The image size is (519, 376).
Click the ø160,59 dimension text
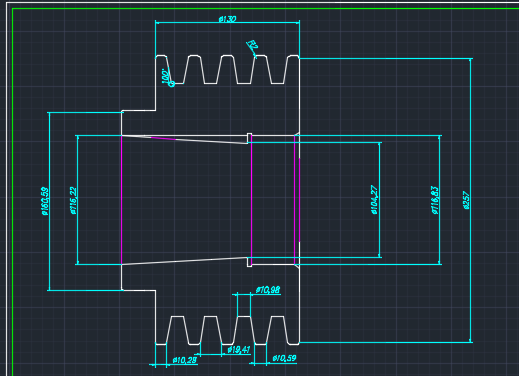[45, 201]
